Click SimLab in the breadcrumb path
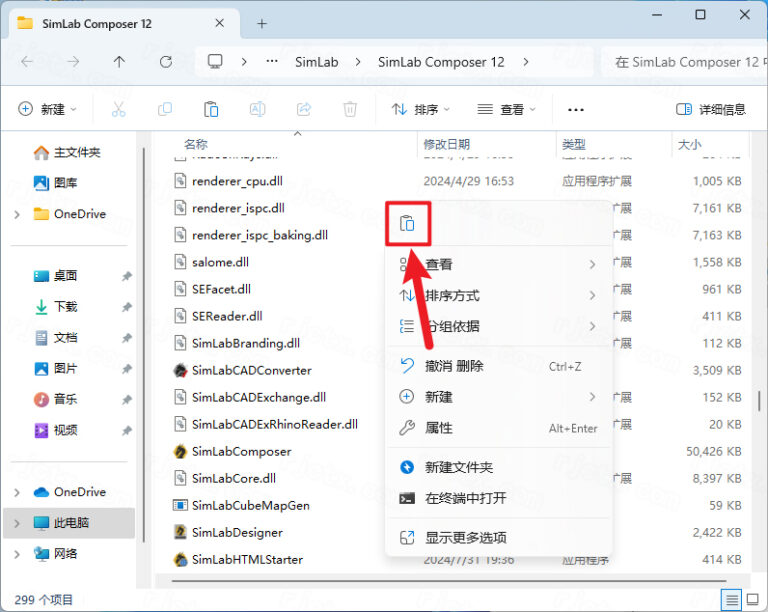 tap(316, 62)
